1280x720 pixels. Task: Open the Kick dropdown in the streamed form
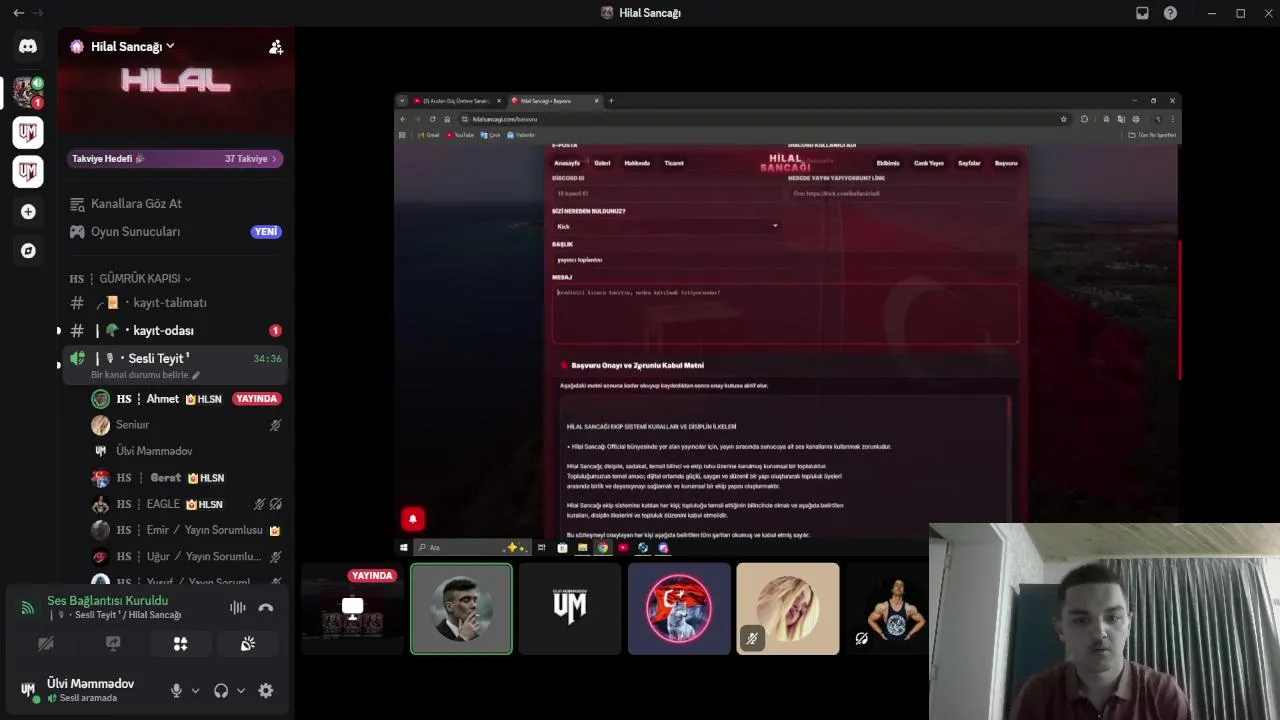pyautogui.click(x=666, y=226)
